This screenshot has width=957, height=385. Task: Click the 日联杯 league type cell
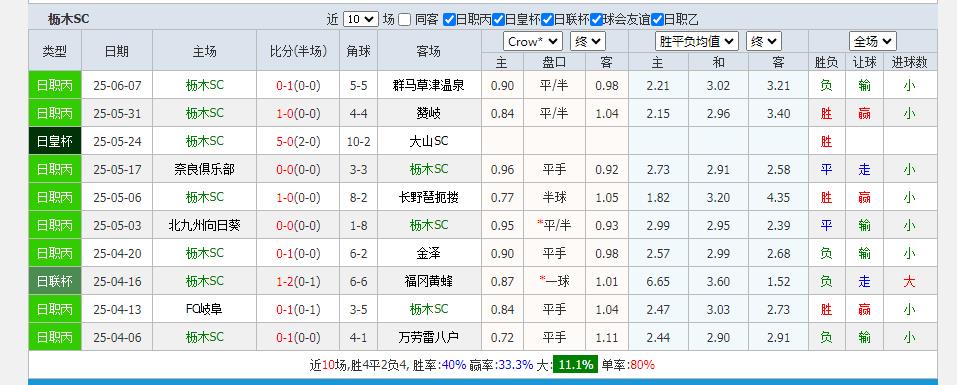tap(54, 282)
